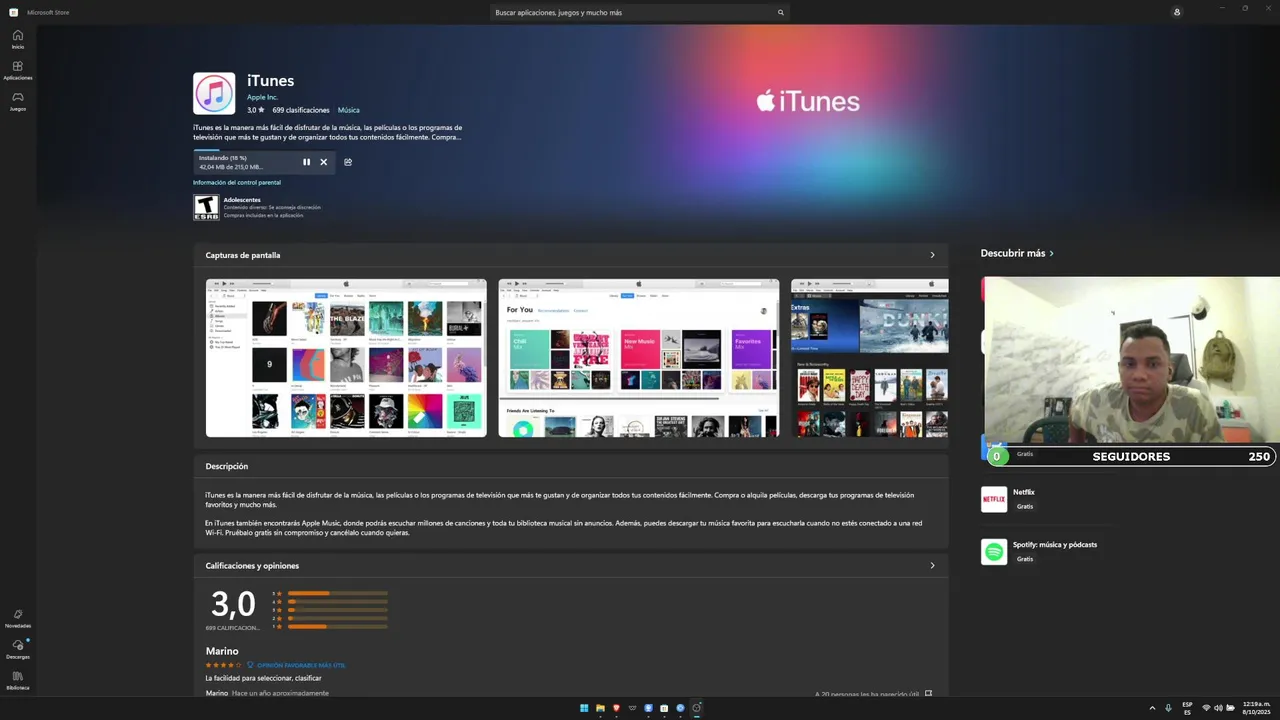1280x720 pixels.
Task: Open Biblioteca in the left sidebar
Action: tap(17, 680)
